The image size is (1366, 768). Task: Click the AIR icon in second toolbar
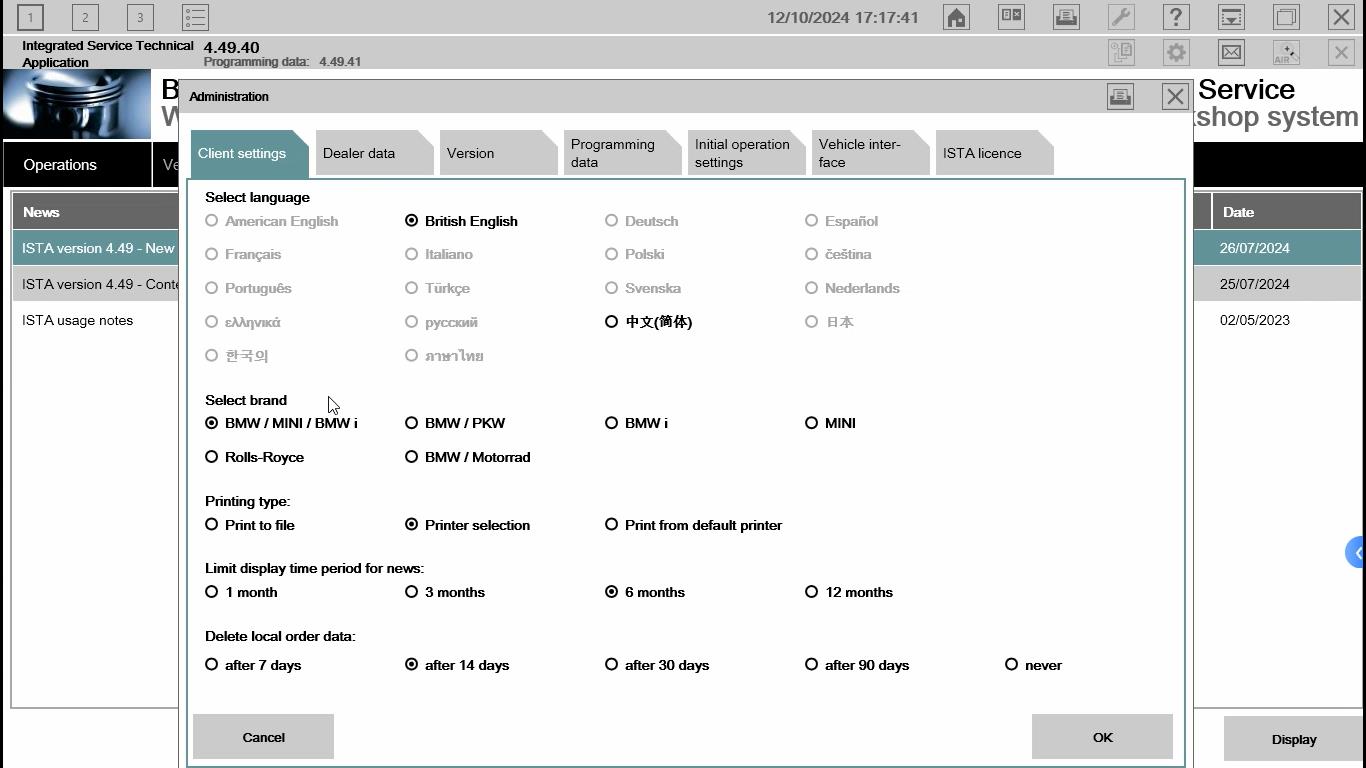[x=1286, y=52]
